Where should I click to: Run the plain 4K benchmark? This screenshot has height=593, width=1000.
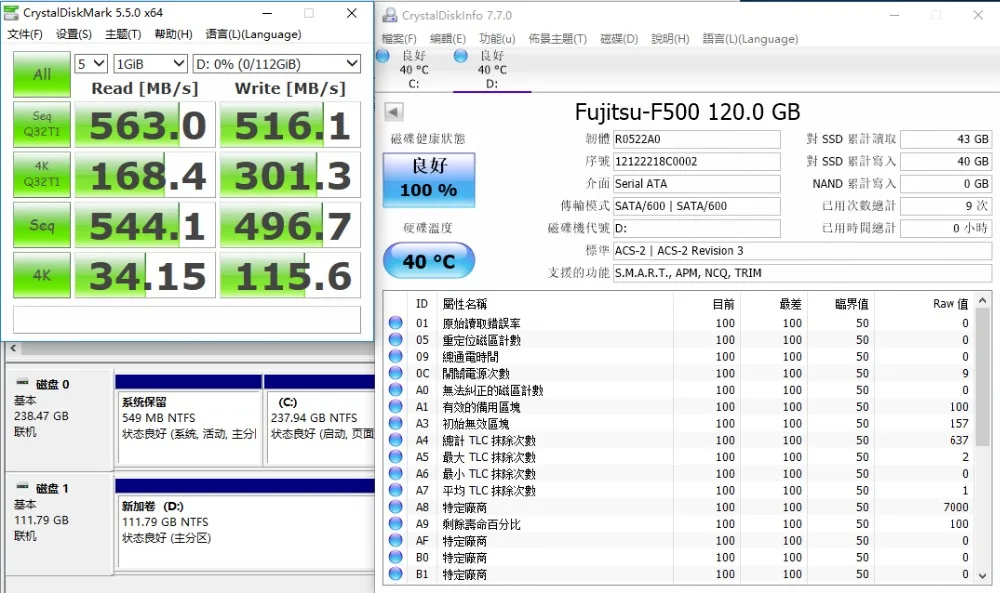(42, 275)
